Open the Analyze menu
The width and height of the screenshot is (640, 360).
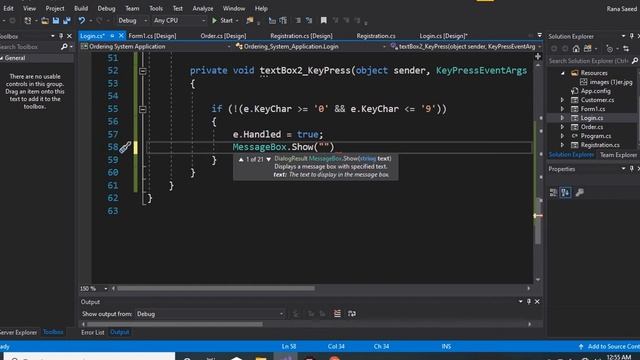[203, 8]
